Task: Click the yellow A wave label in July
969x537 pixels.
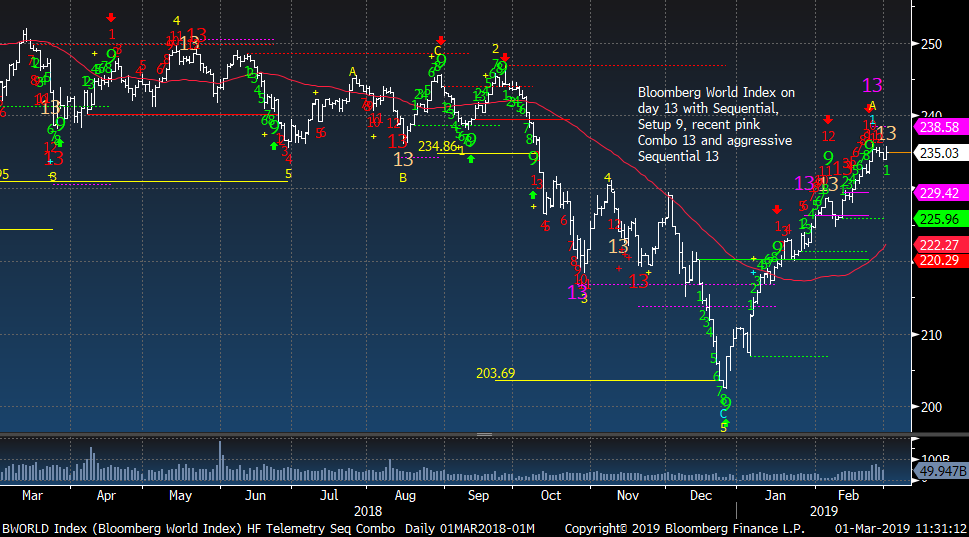Action: [x=352, y=72]
